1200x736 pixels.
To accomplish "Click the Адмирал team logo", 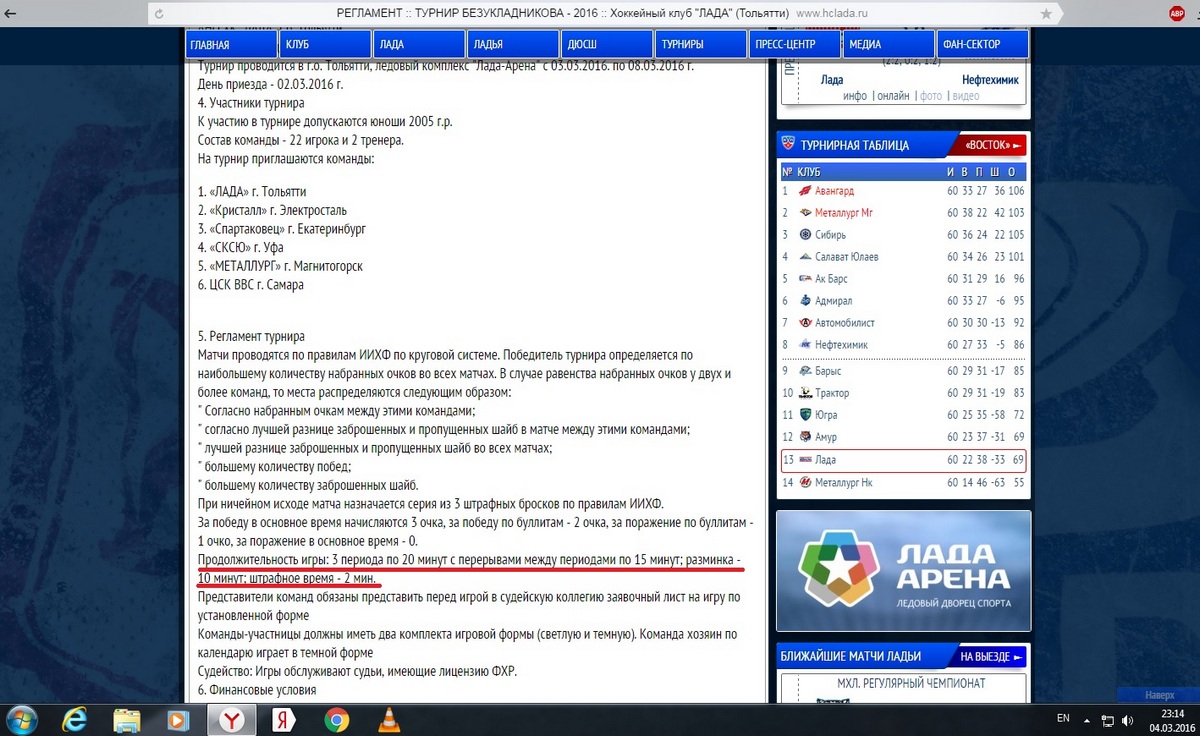I will point(805,301).
